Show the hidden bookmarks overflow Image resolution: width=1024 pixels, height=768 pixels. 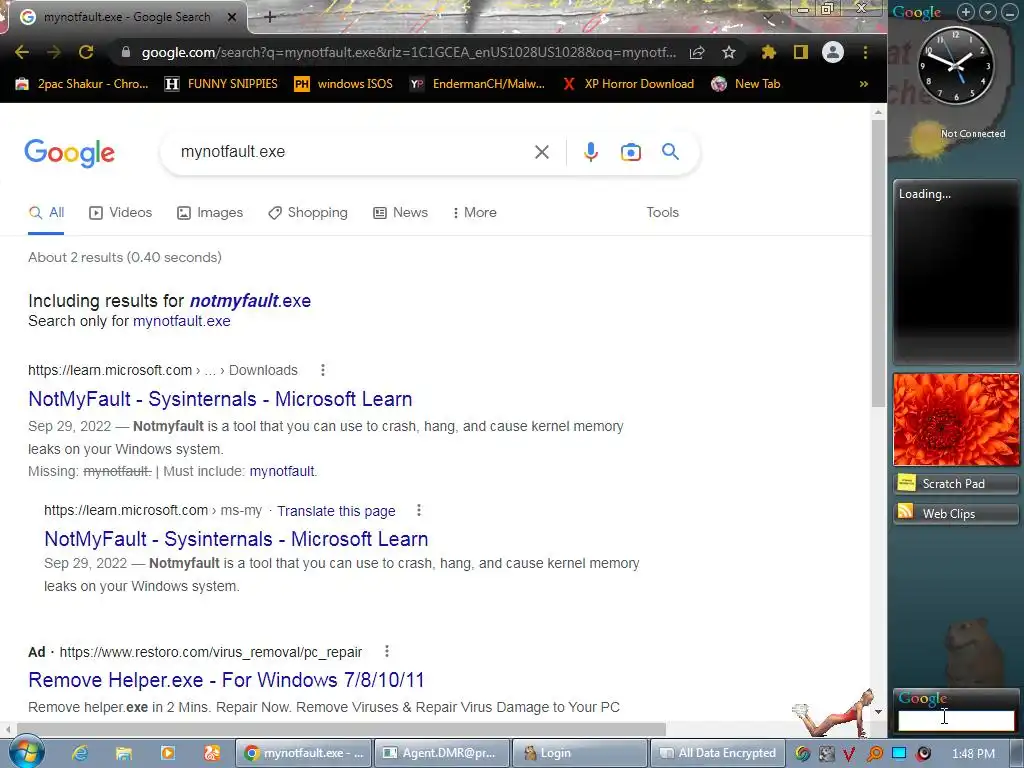tap(863, 84)
